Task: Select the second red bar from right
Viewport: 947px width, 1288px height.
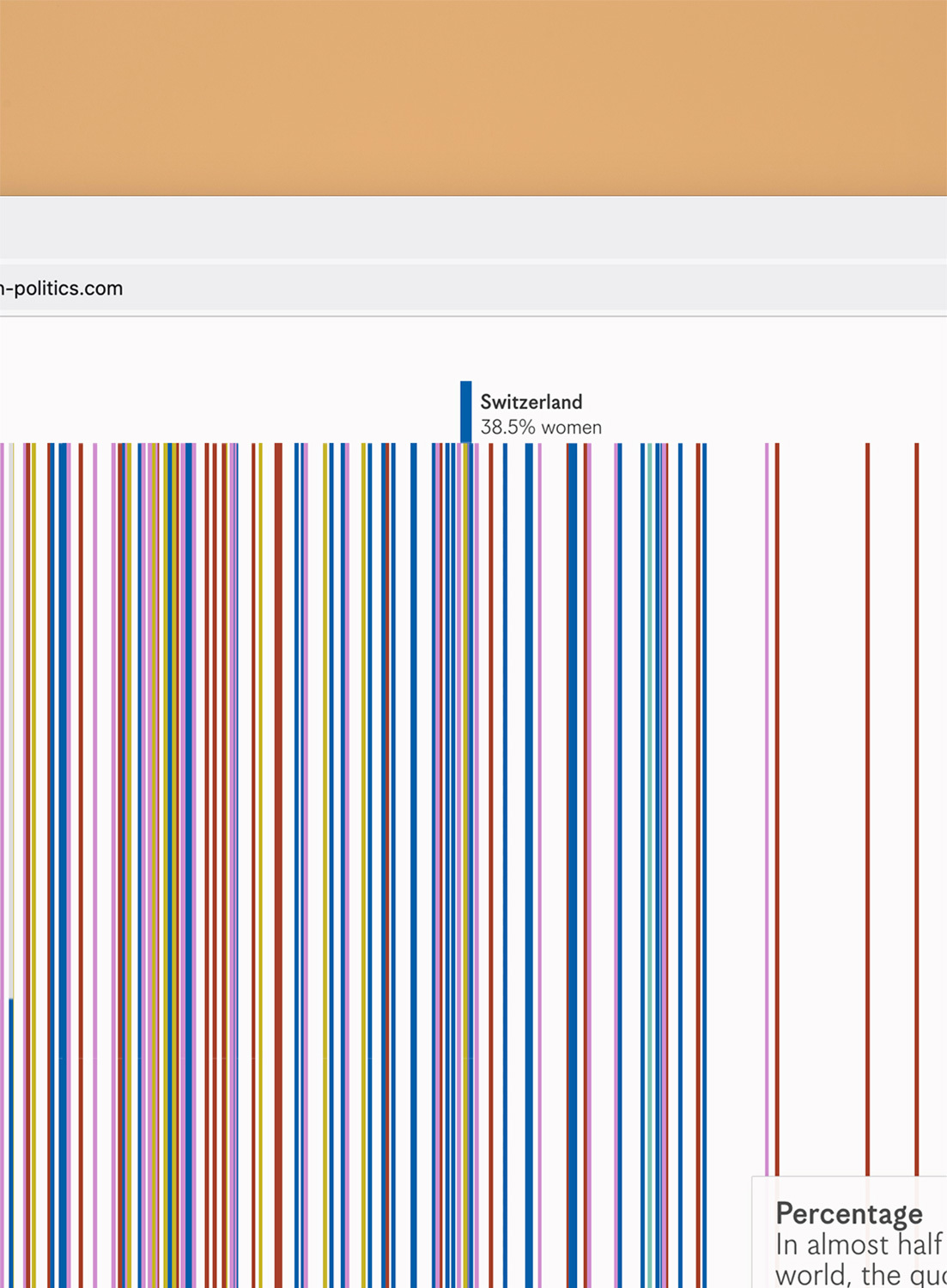Action: coord(867,773)
